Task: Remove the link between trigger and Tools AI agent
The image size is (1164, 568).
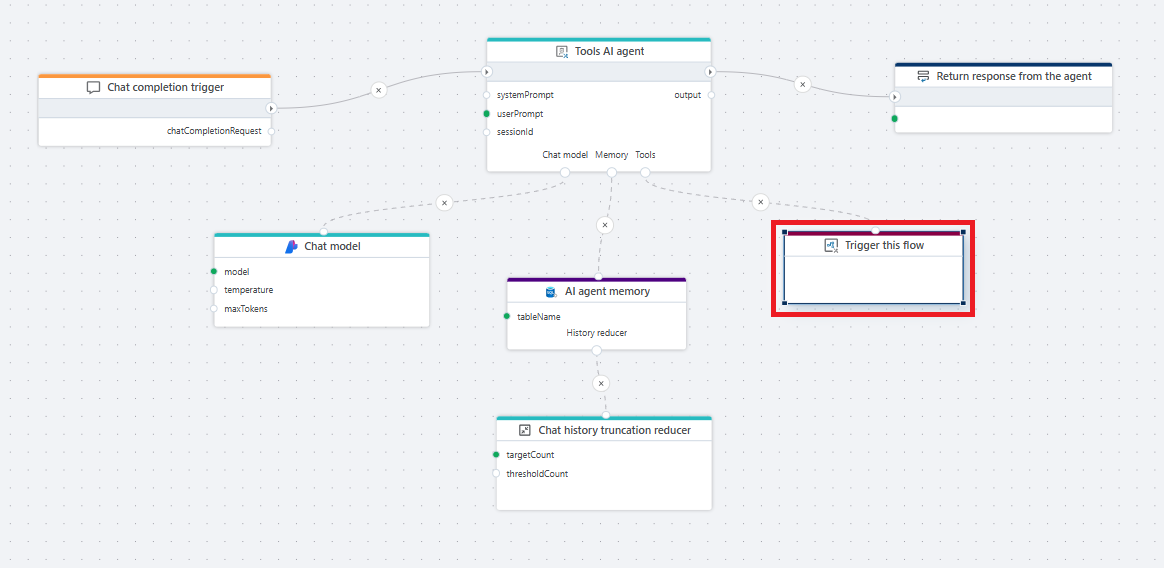Action: (378, 90)
